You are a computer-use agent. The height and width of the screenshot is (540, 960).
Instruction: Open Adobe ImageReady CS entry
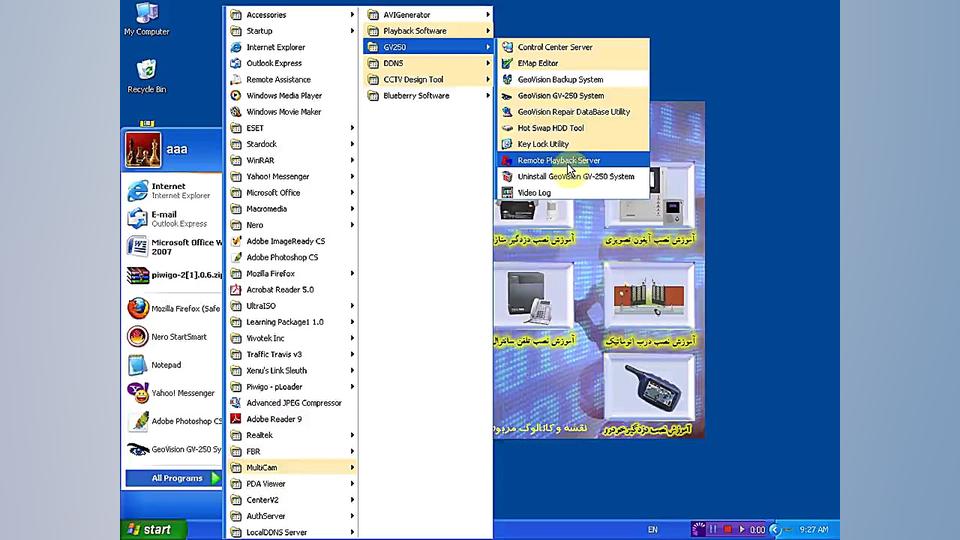coord(291,241)
